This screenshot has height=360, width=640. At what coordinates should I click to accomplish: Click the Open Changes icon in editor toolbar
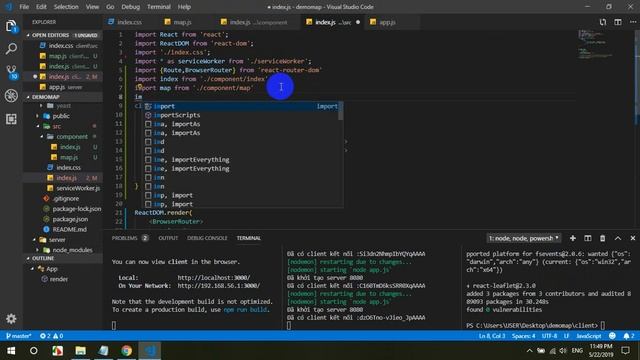(603, 22)
